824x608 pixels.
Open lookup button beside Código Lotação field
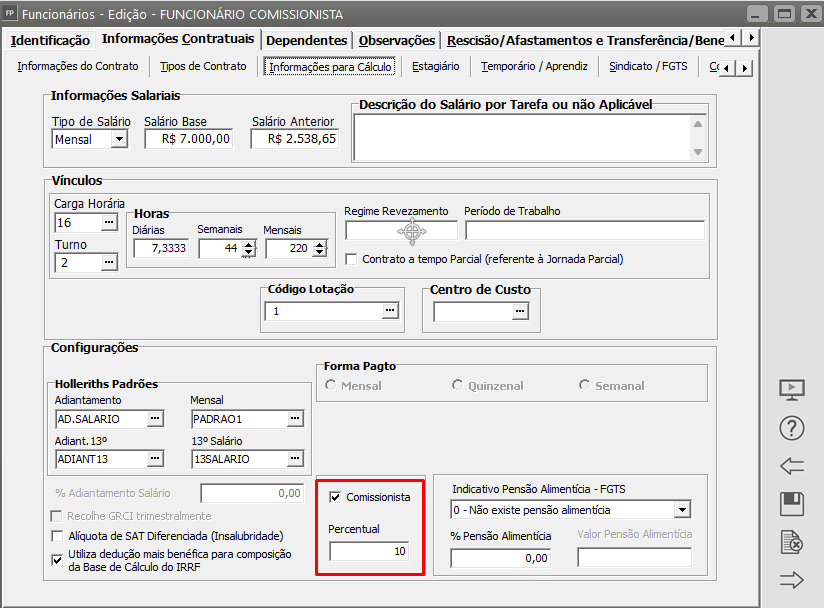(x=389, y=311)
